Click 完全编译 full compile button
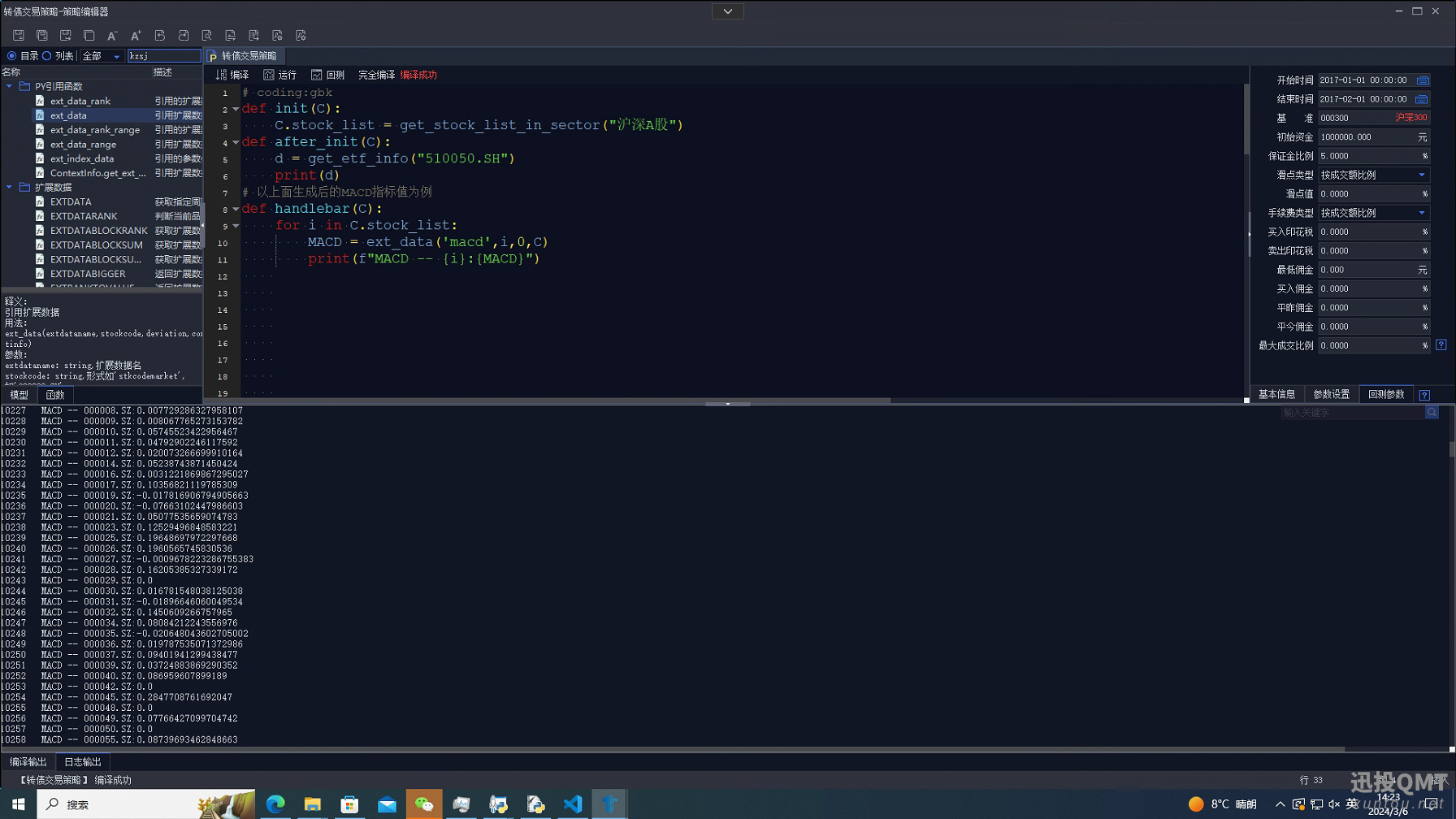The image size is (1456, 819). [376, 75]
